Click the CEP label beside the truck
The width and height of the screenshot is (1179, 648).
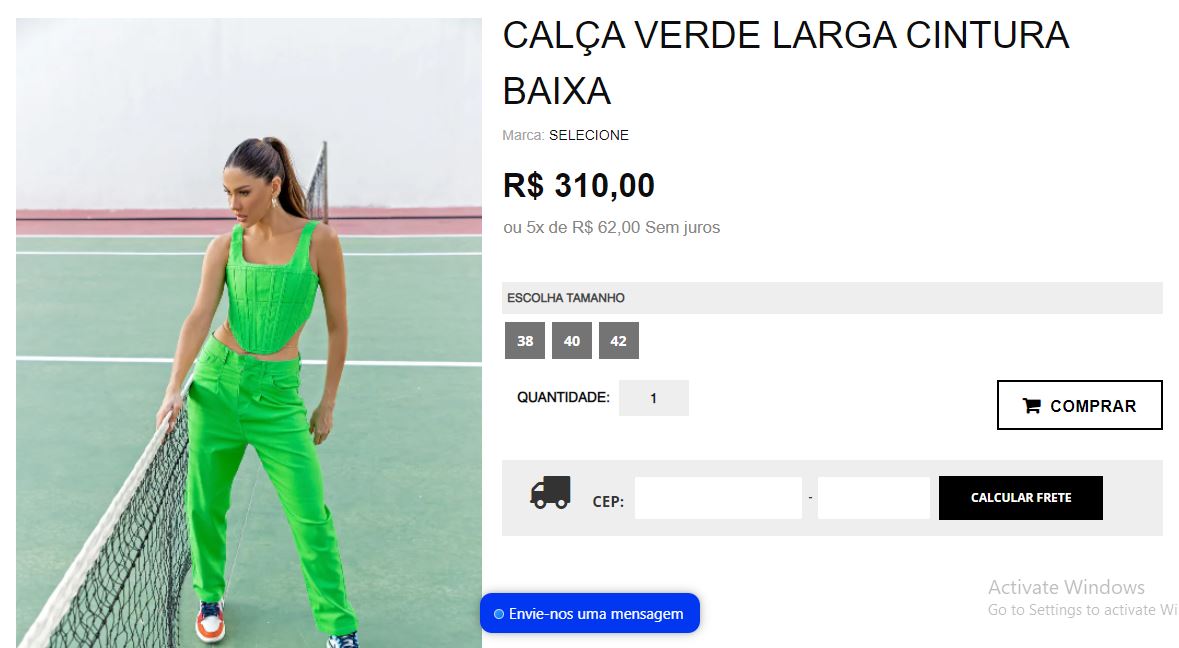608,501
